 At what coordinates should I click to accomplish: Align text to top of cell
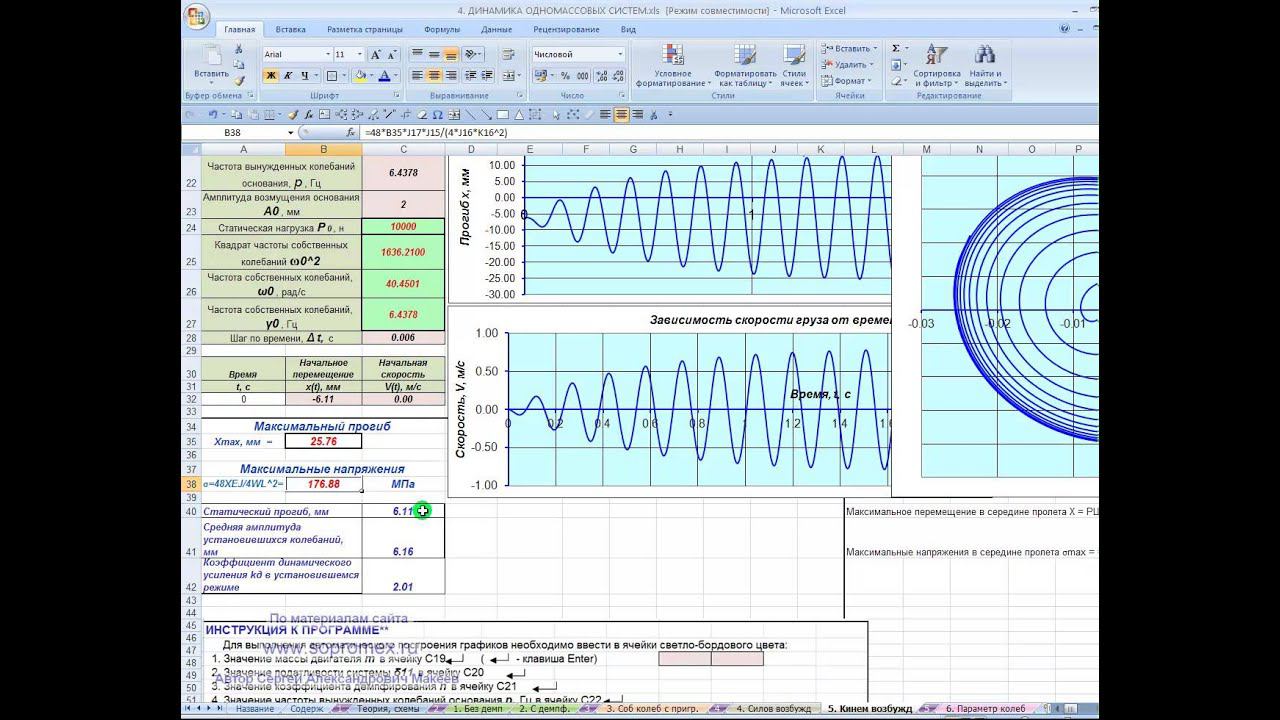418,54
